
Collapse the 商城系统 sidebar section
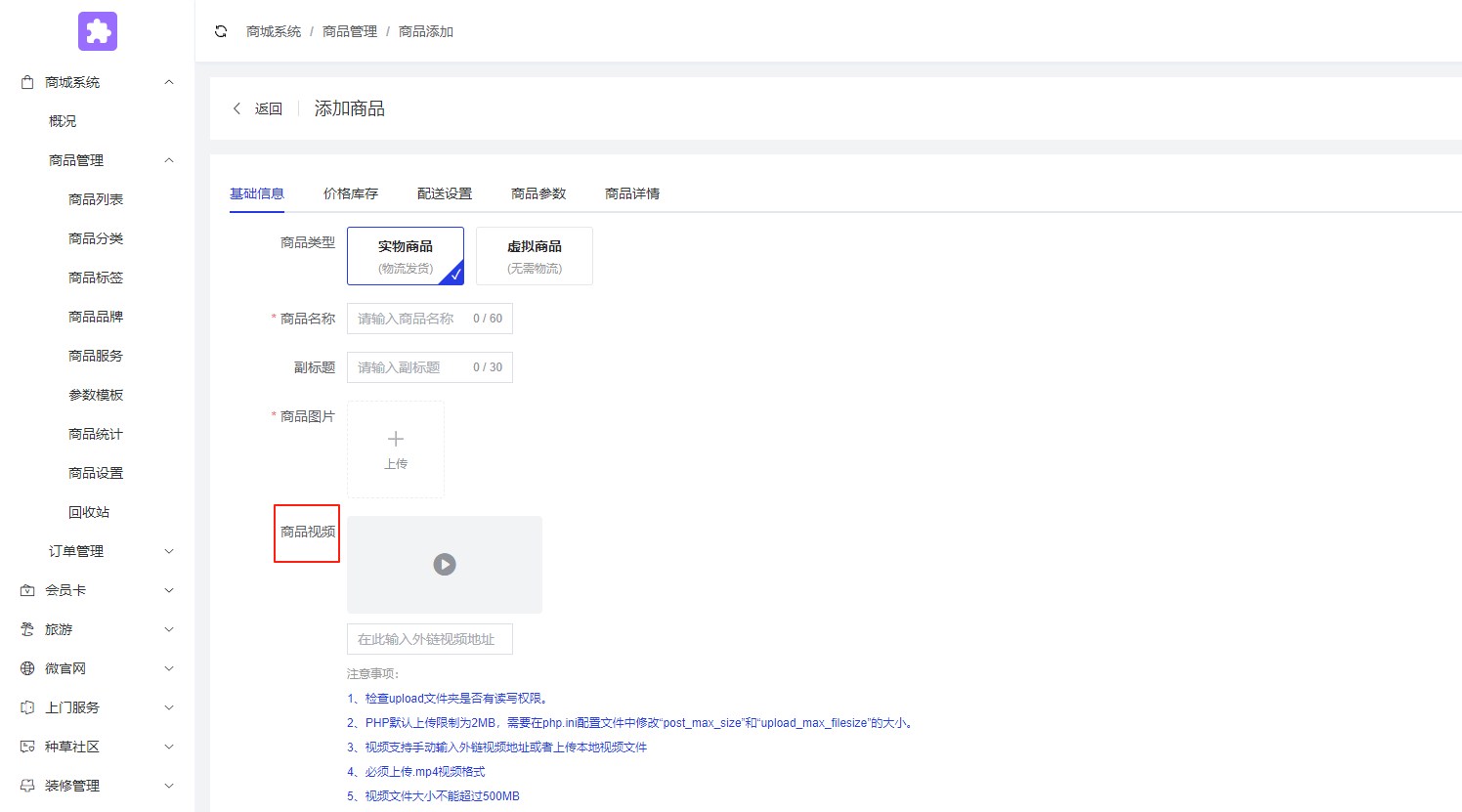168,81
